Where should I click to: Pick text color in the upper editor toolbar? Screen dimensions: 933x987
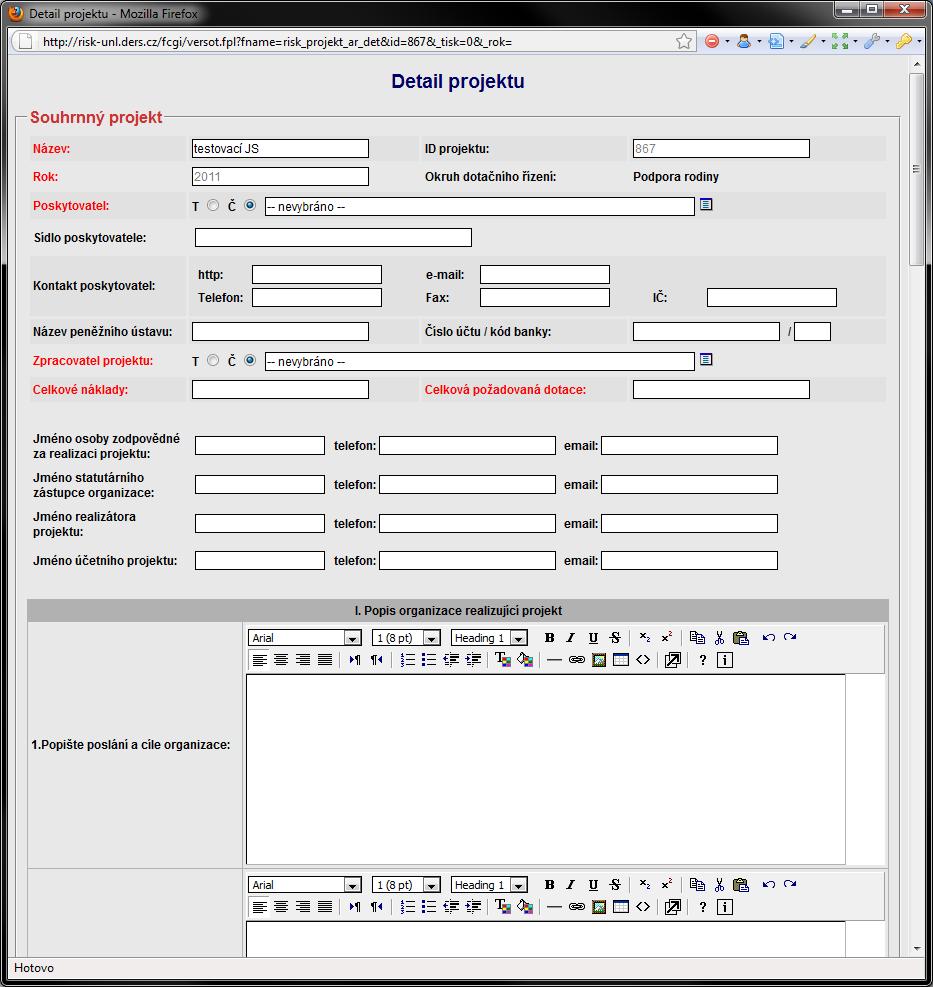pos(502,660)
